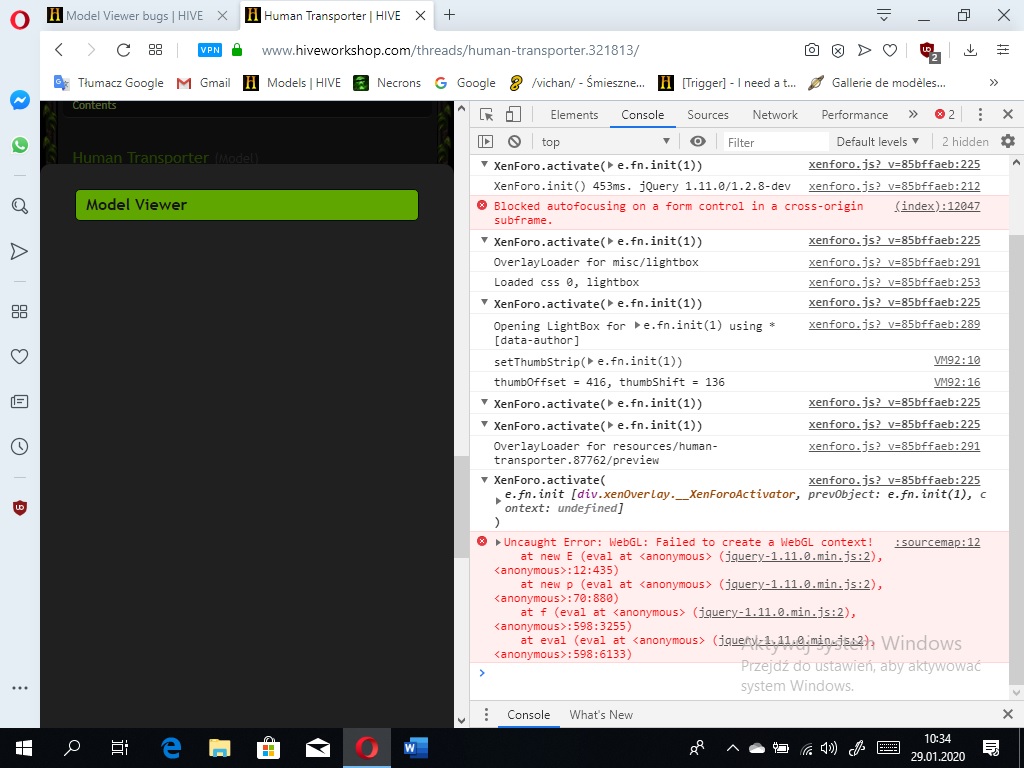Open Default levels dropdown
1024x768 pixels.
pos(878,141)
